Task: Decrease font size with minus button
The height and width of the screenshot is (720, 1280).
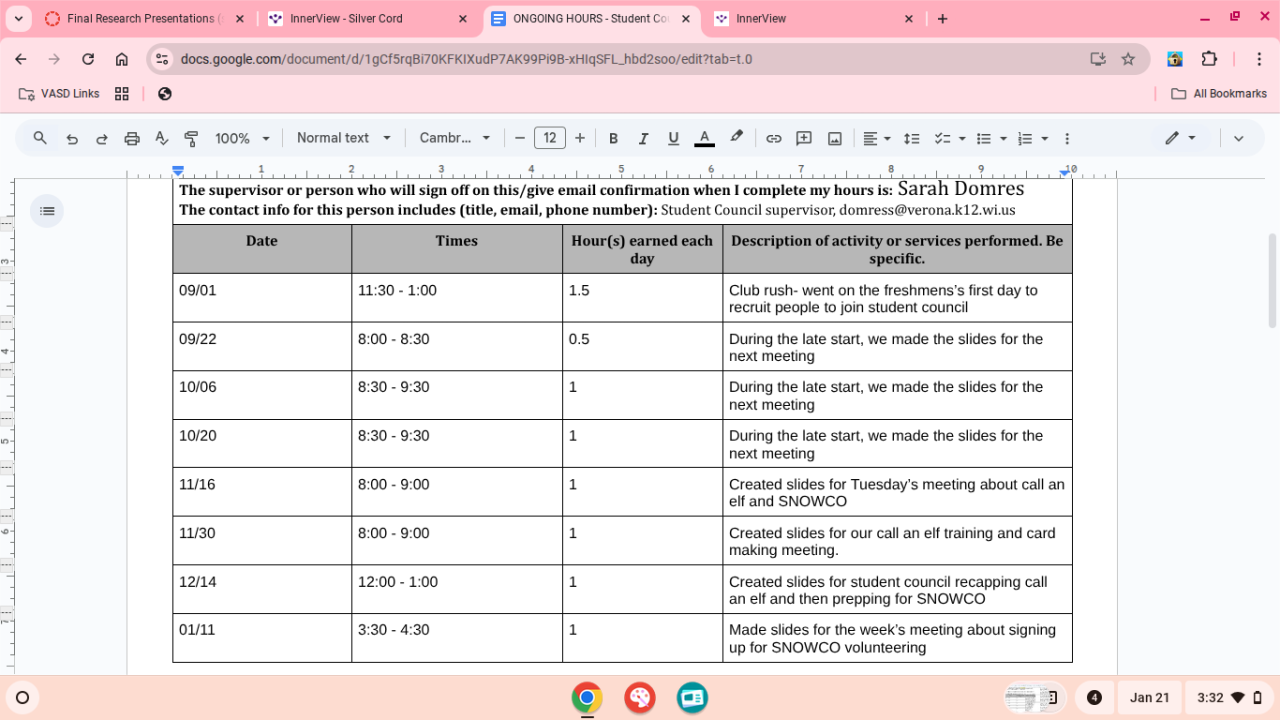Action: 520,138
